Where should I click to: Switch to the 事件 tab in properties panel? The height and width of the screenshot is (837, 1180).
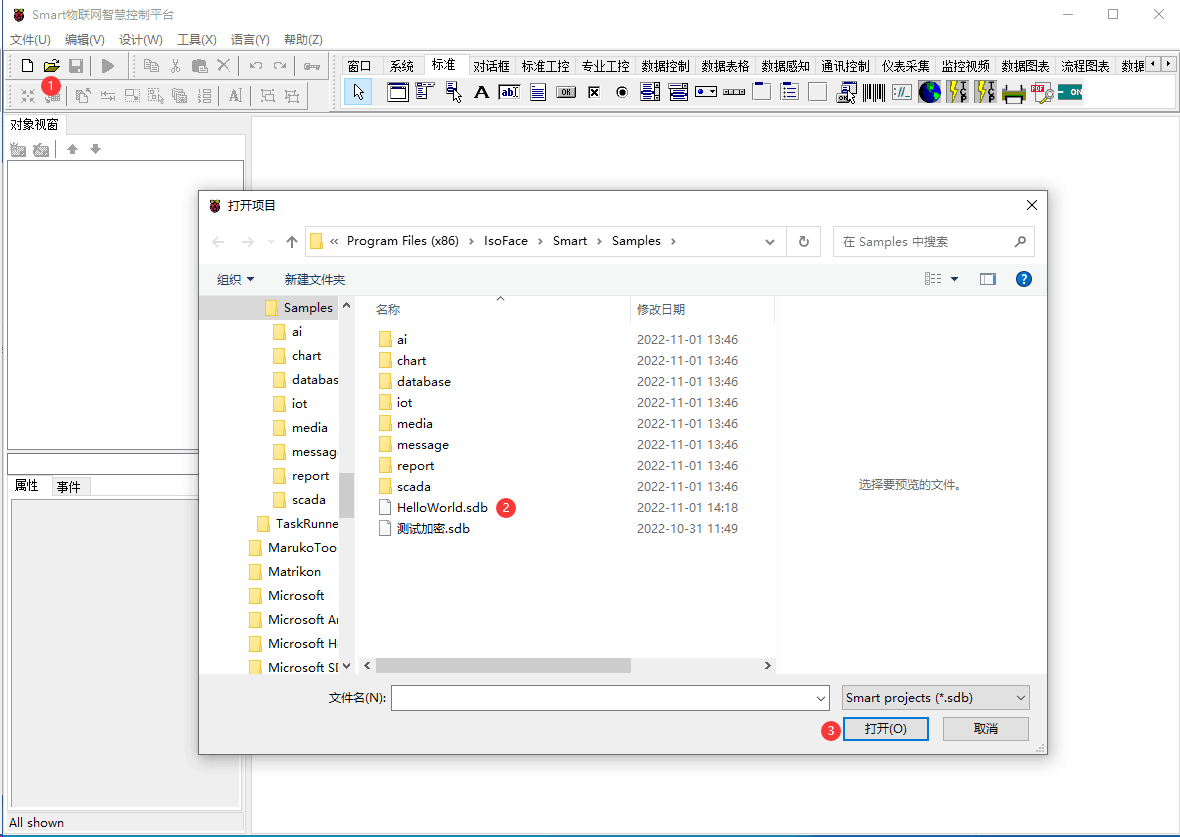coord(68,487)
